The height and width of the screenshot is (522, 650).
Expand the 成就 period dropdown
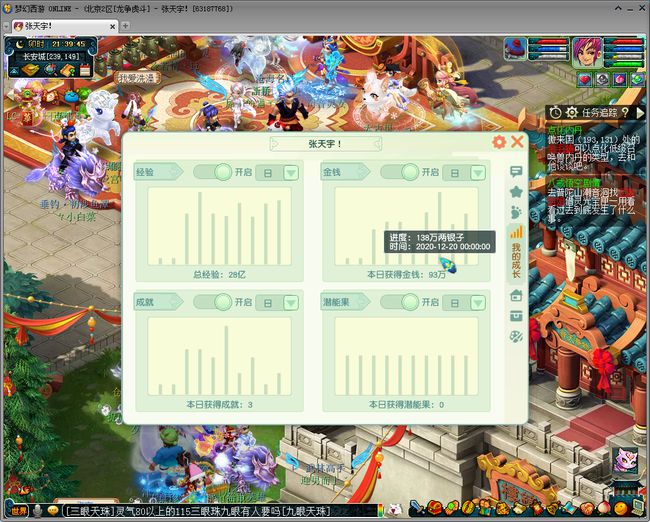click(x=291, y=303)
